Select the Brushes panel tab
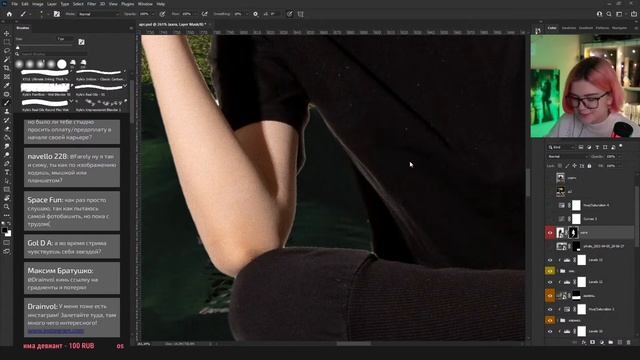This screenshot has height=360, width=640. [x=22, y=28]
